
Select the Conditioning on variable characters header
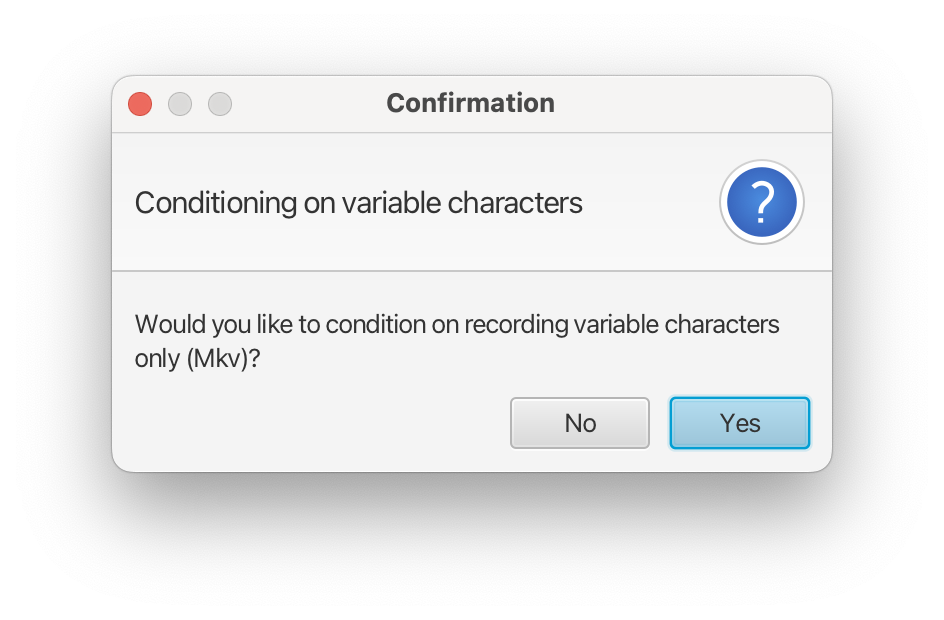[x=358, y=203]
